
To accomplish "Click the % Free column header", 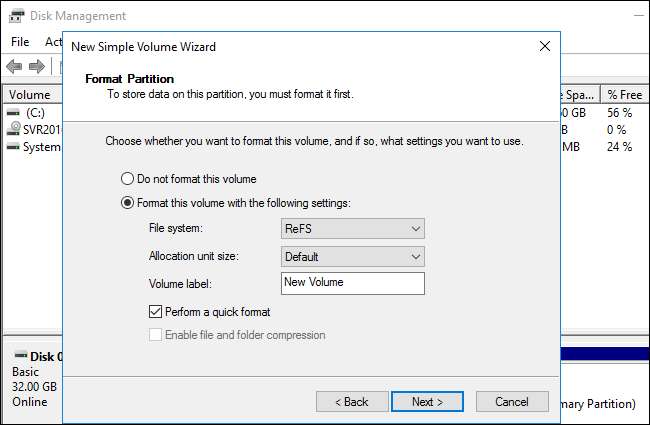I will 625,94.
